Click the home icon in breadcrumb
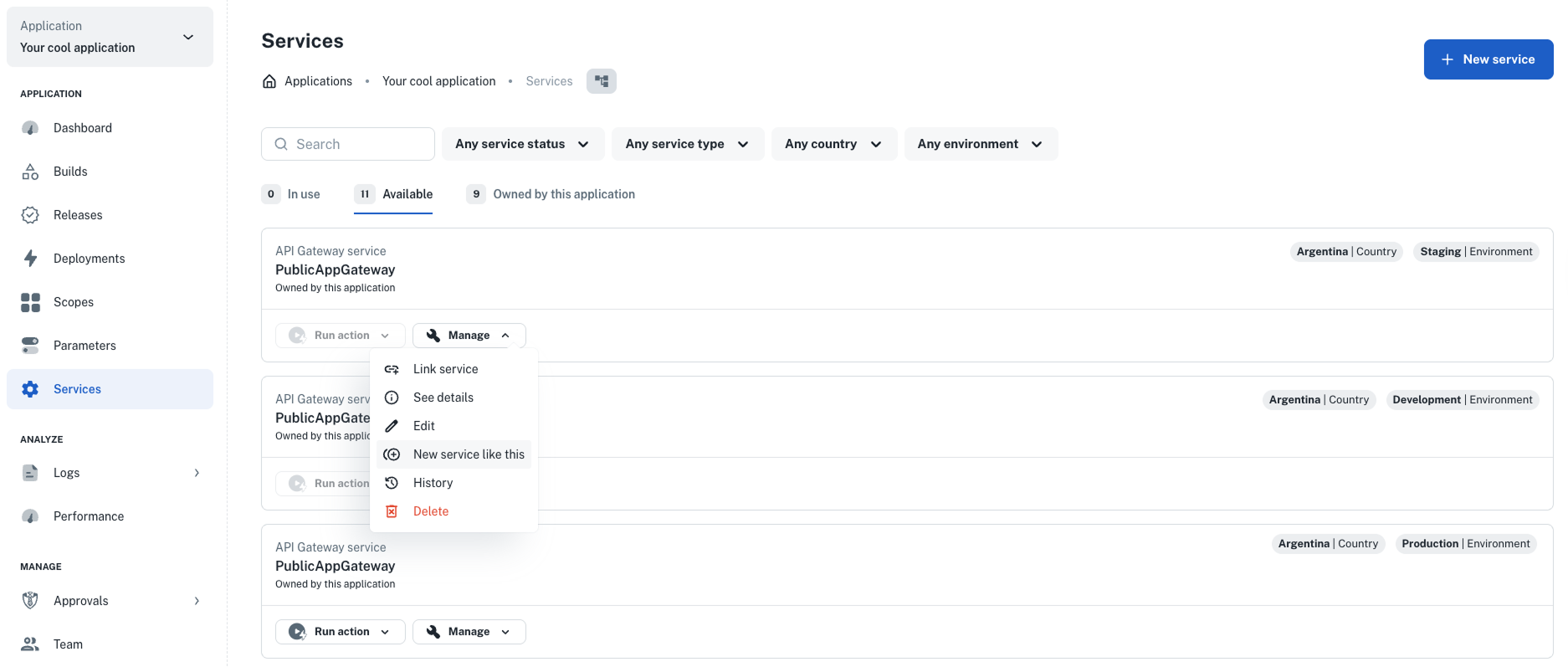1568x667 pixels. (269, 81)
